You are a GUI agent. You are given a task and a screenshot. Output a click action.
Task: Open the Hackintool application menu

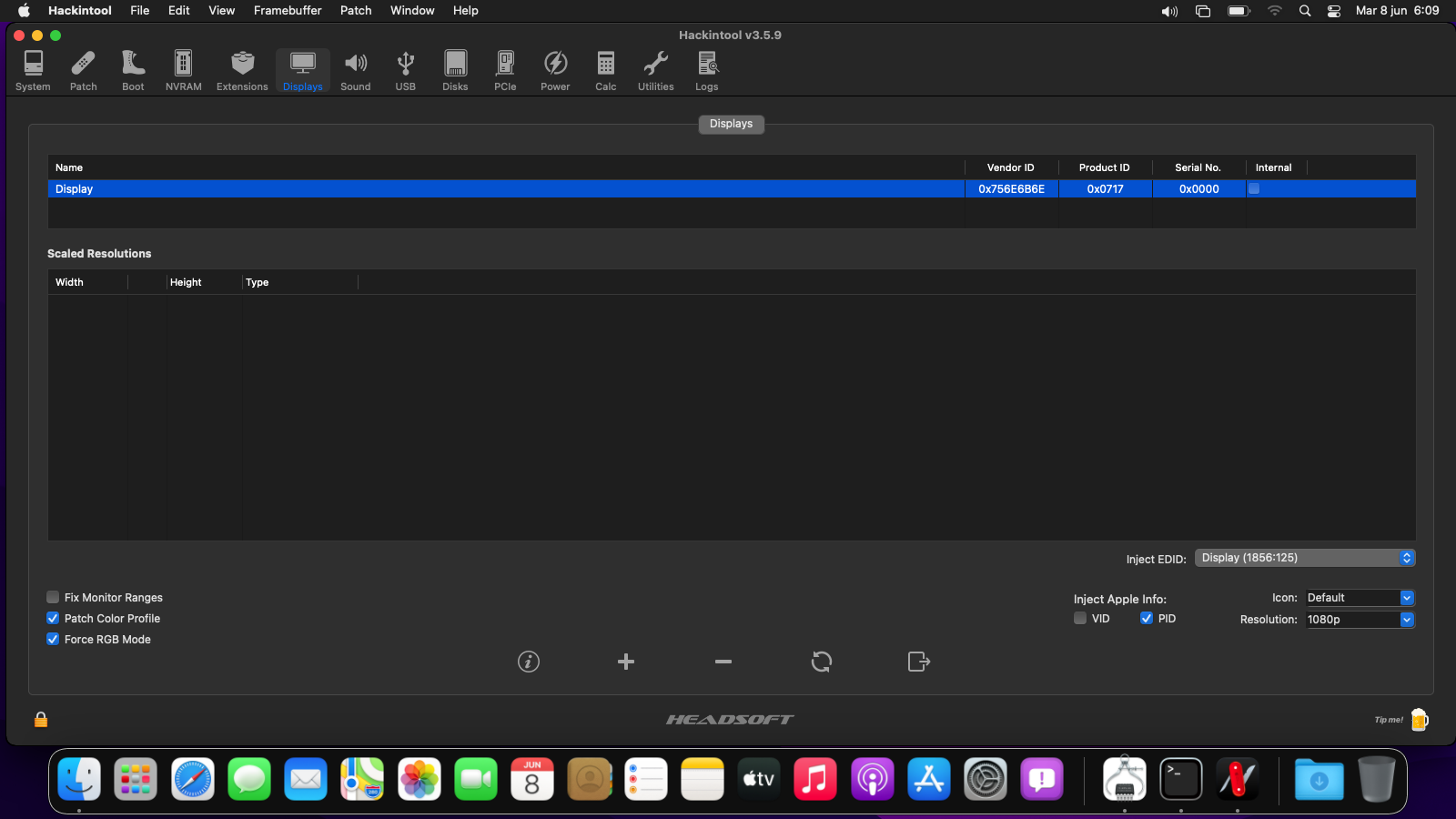click(80, 11)
